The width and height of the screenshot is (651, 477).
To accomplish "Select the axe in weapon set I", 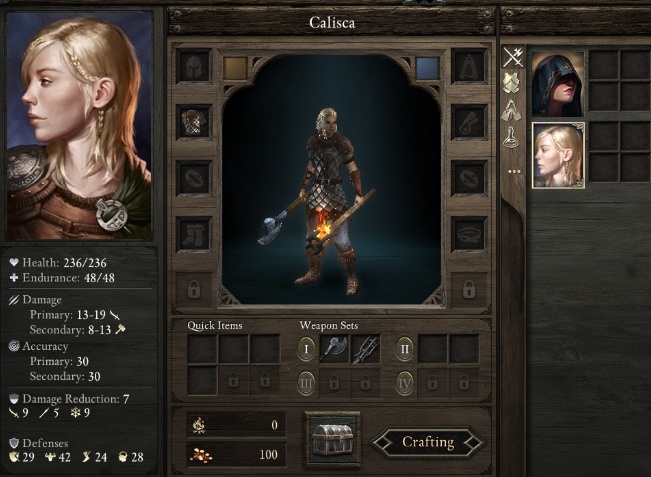I will (335, 349).
